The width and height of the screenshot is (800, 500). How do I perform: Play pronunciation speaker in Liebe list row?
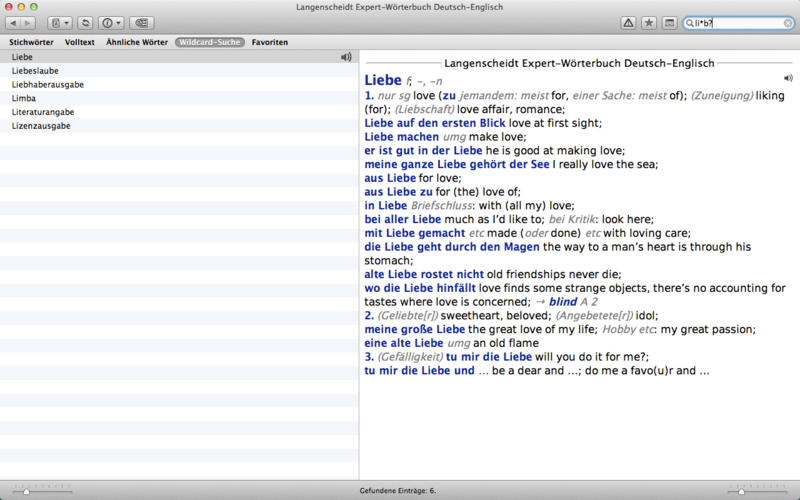point(346,57)
